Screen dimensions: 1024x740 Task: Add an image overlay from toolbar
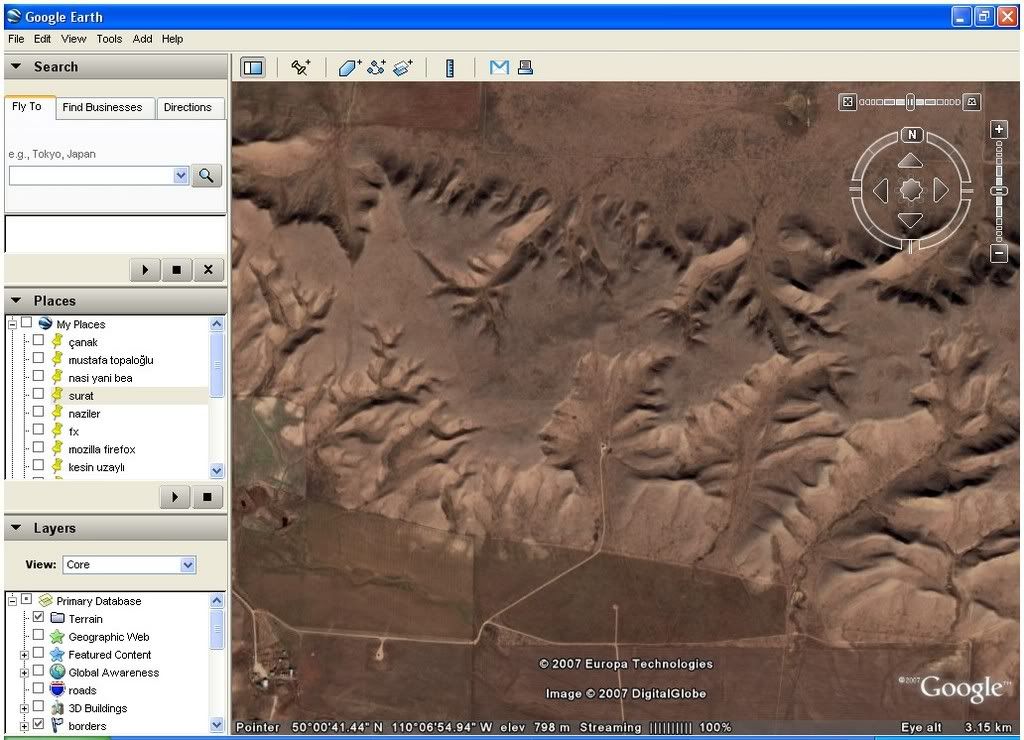403,67
